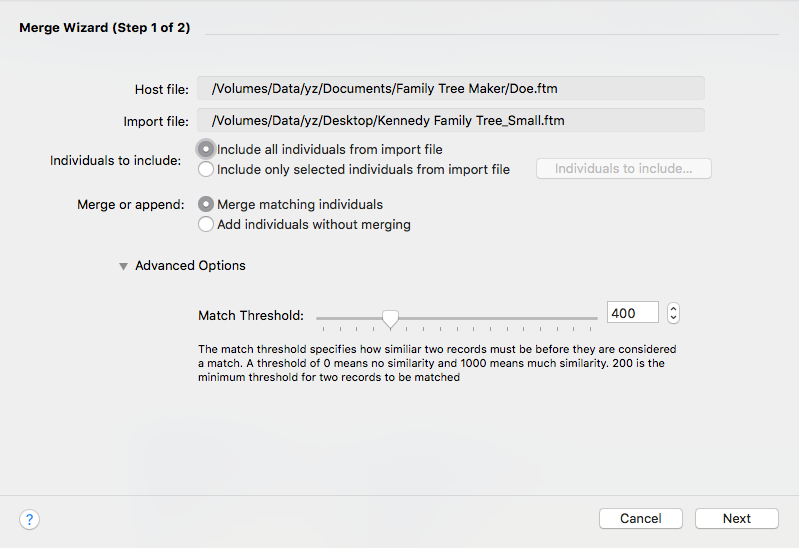Click the Match Threshold slider thumb
The width and height of the screenshot is (799, 548).
pos(390,319)
